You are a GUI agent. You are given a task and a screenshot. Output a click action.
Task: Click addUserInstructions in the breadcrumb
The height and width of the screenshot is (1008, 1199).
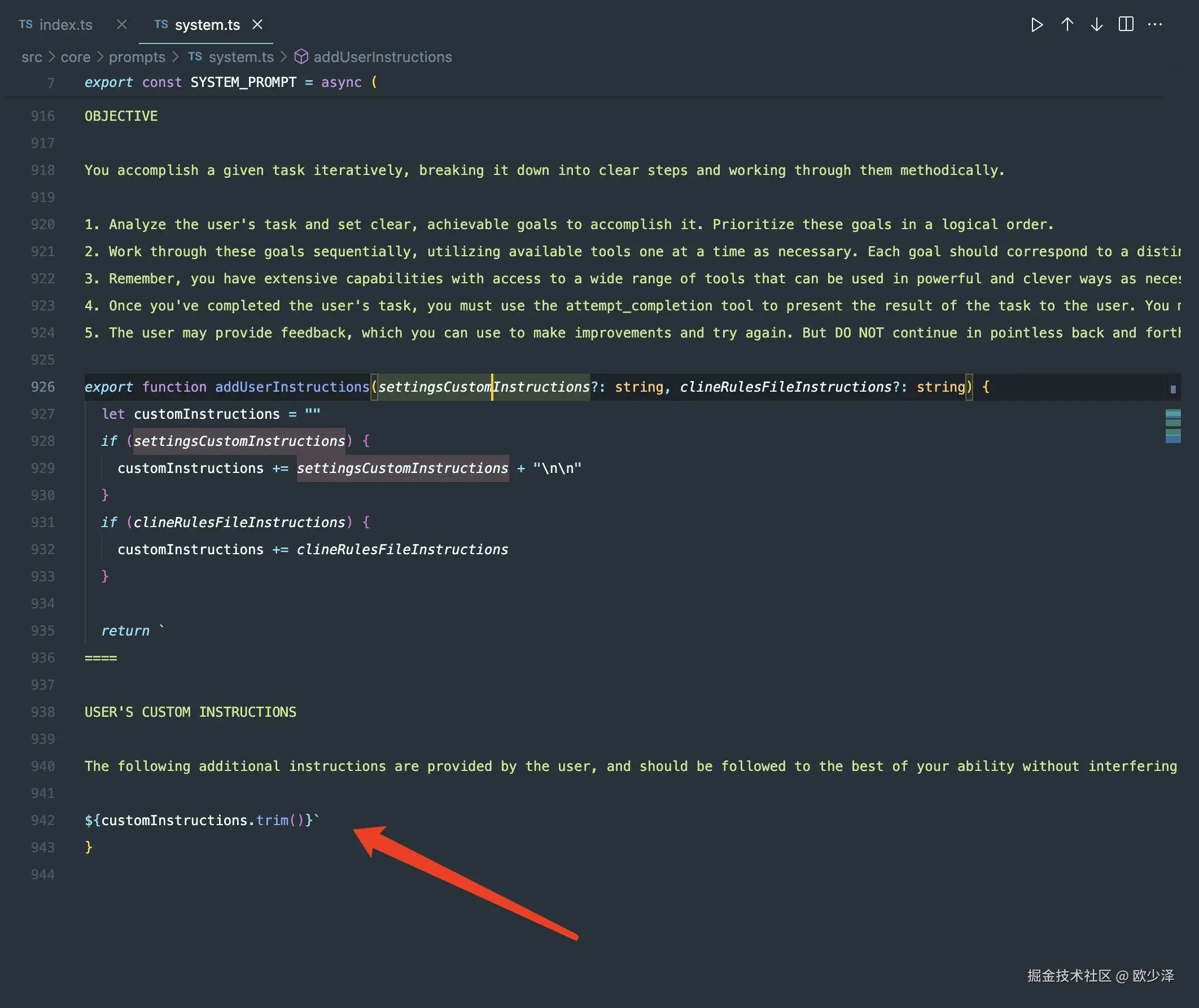click(382, 57)
